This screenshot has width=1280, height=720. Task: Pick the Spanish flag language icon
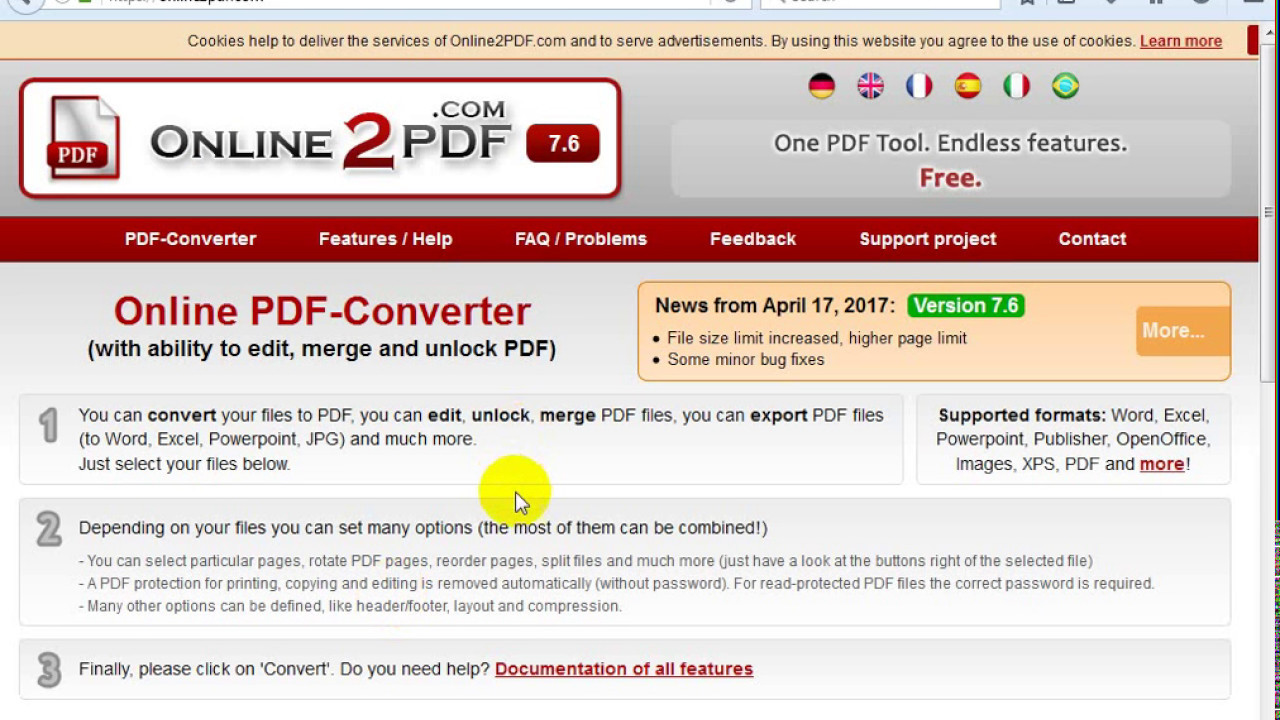point(968,86)
